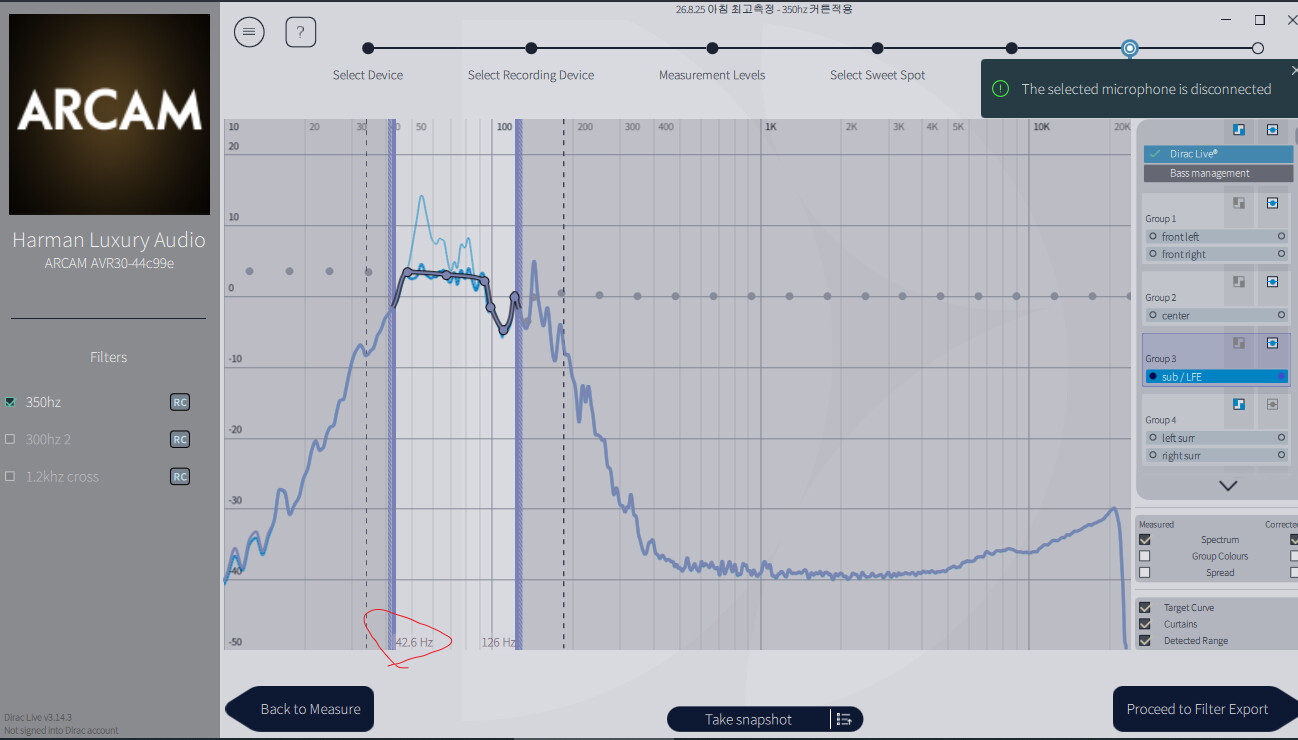Tick the 1.2khz cross filter checkbox
The width and height of the screenshot is (1298, 740).
[x=11, y=476]
